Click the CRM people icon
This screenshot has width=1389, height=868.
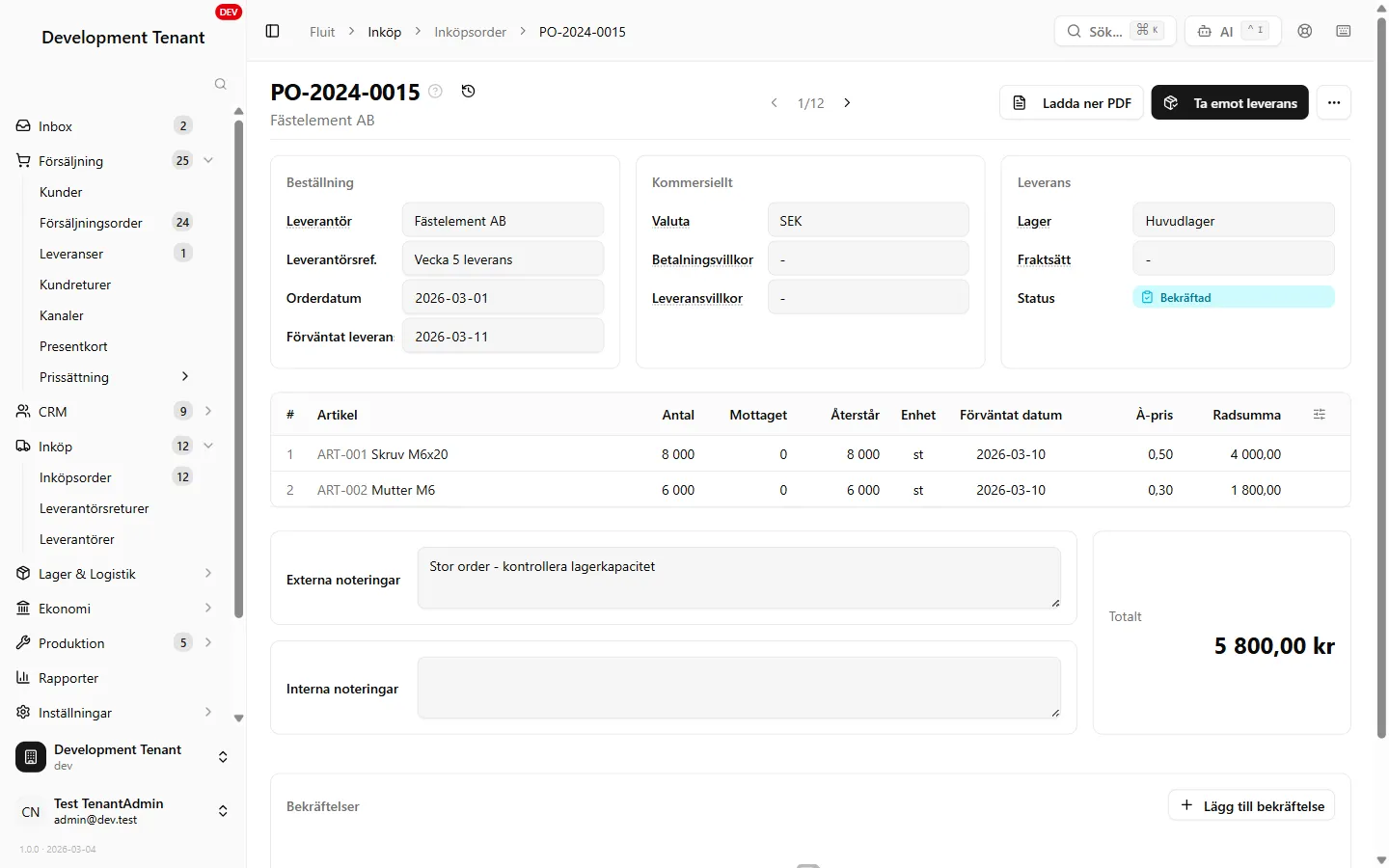[23, 411]
